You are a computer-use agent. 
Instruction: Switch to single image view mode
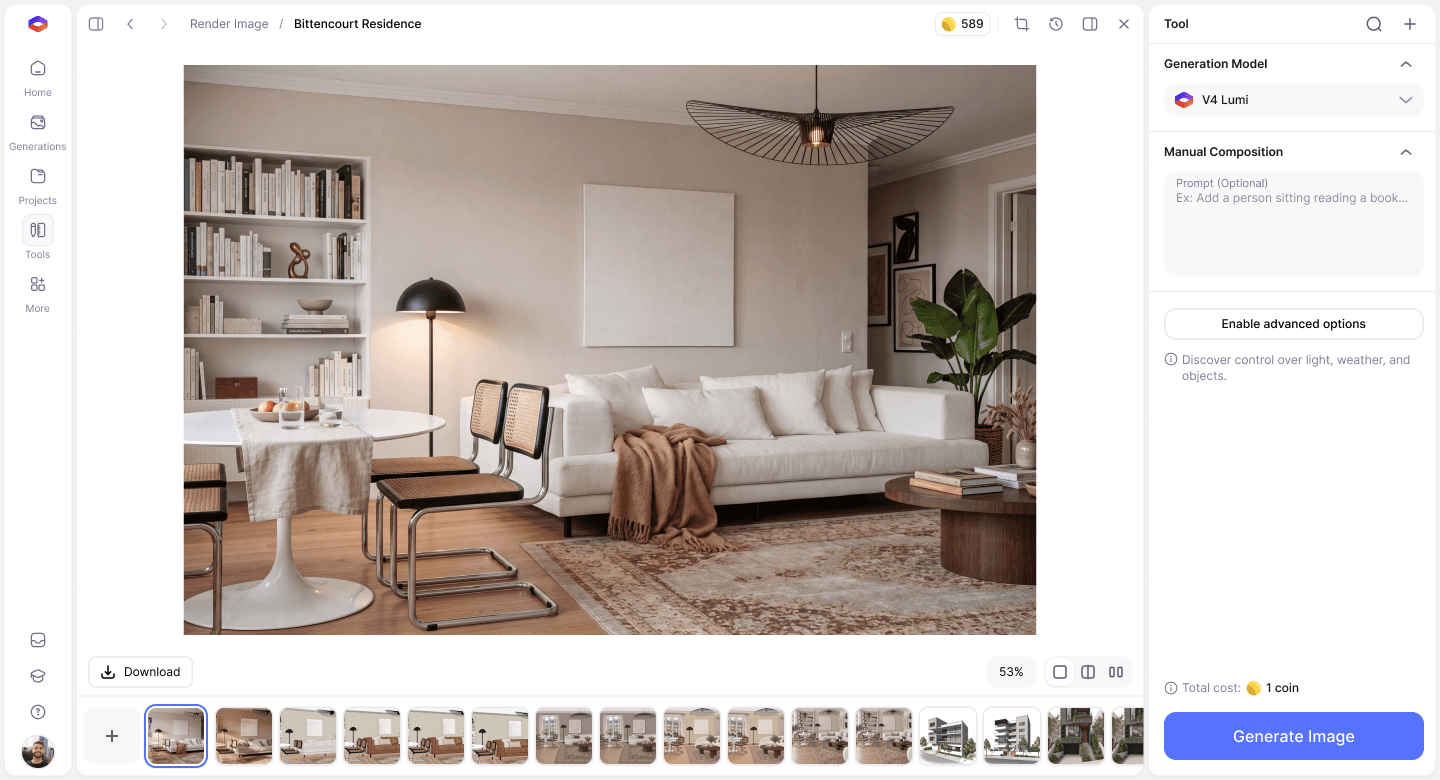[1060, 672]
